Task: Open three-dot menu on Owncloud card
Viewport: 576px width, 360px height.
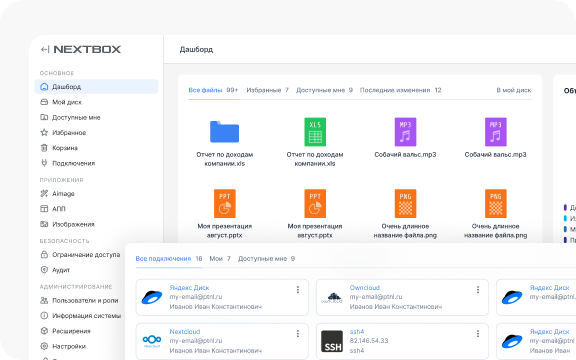Action: click(x=478, y=290)
